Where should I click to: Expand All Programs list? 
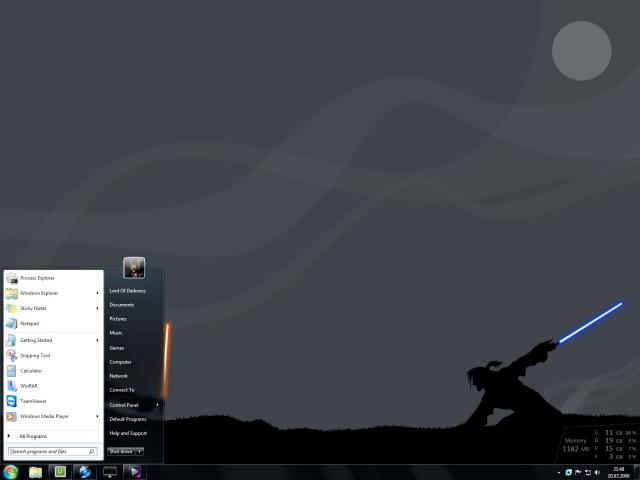pyautogui.click(x=53, y=436)
